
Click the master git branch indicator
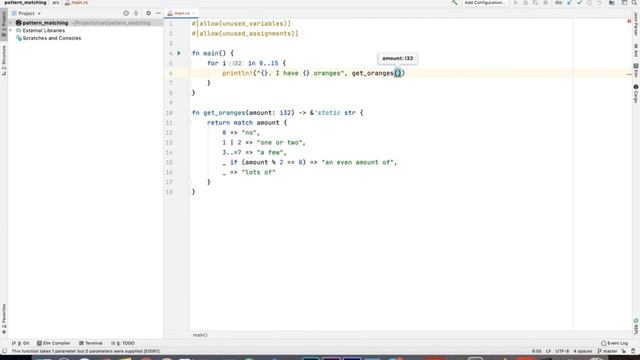coord(607,351)
